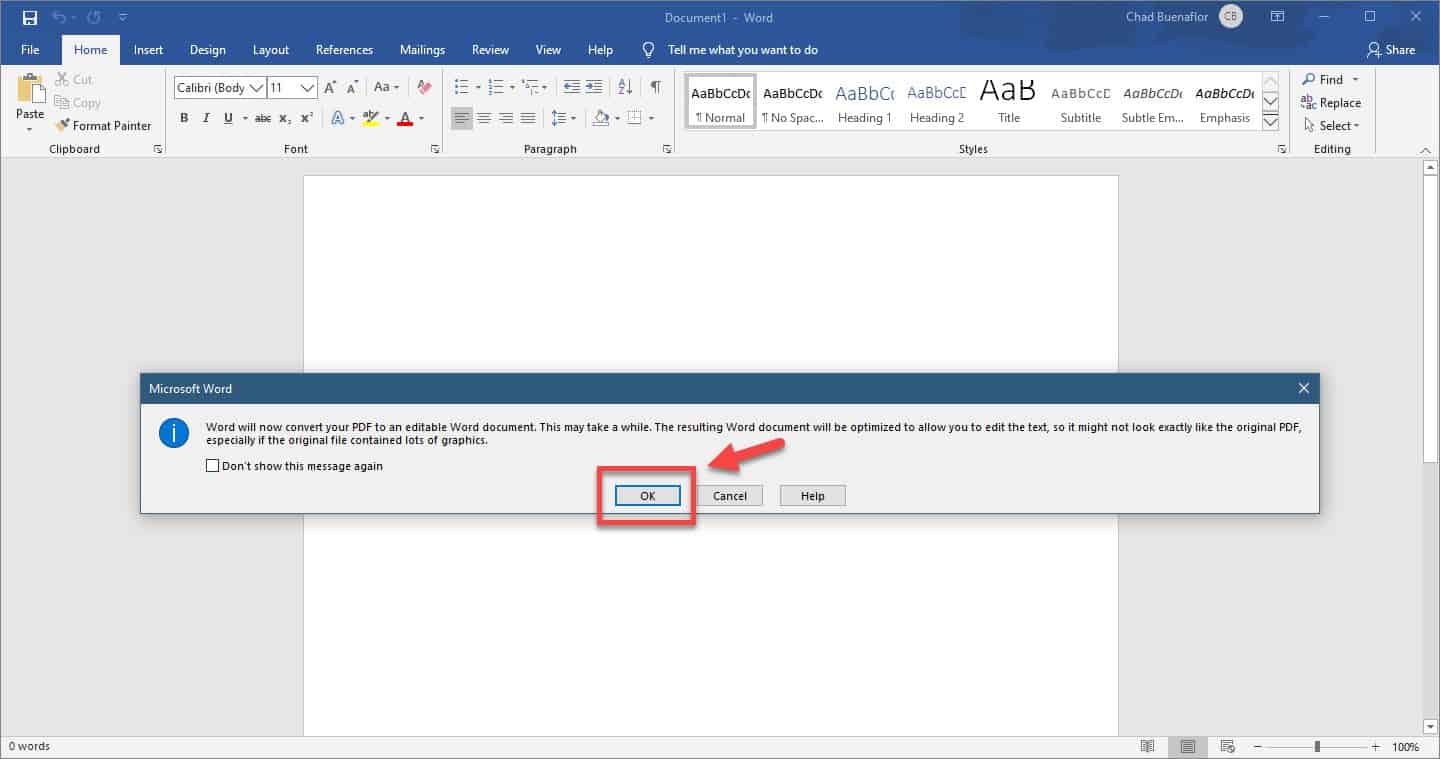Close the Microsoft Word dialog with X
1440x759 pixels.
(1303, 388)
